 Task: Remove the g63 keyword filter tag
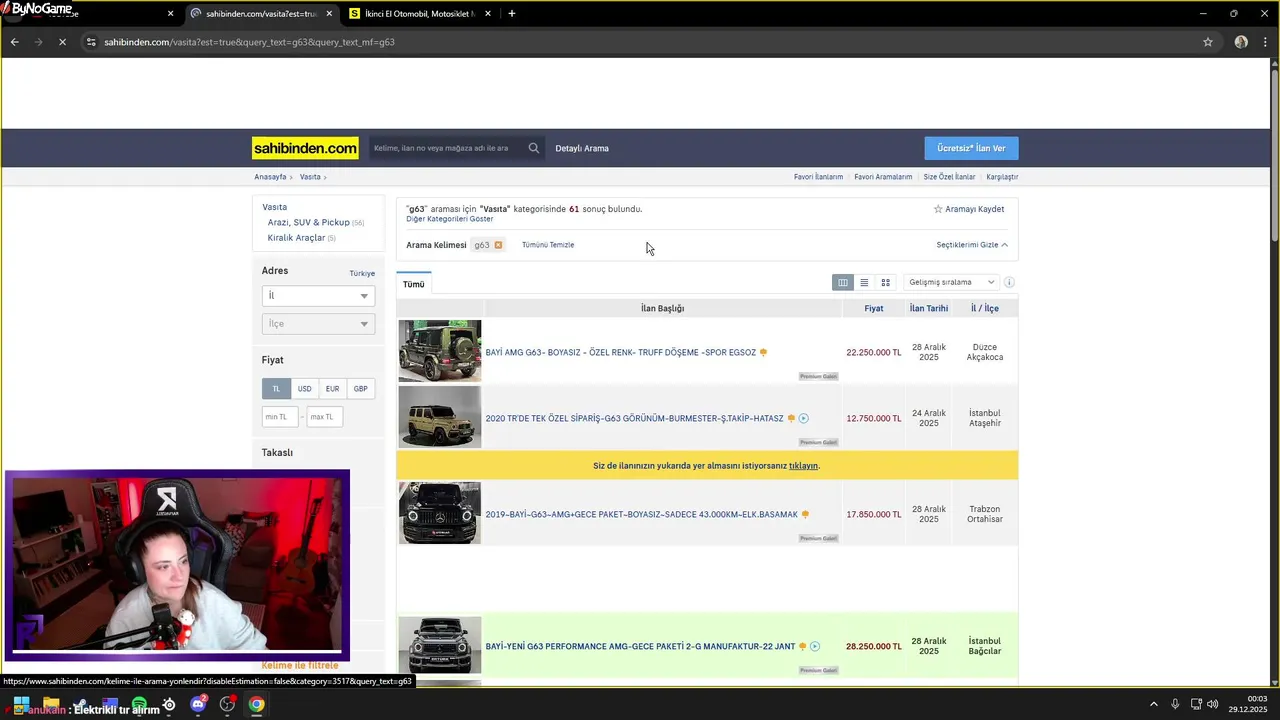pos(498,245)
